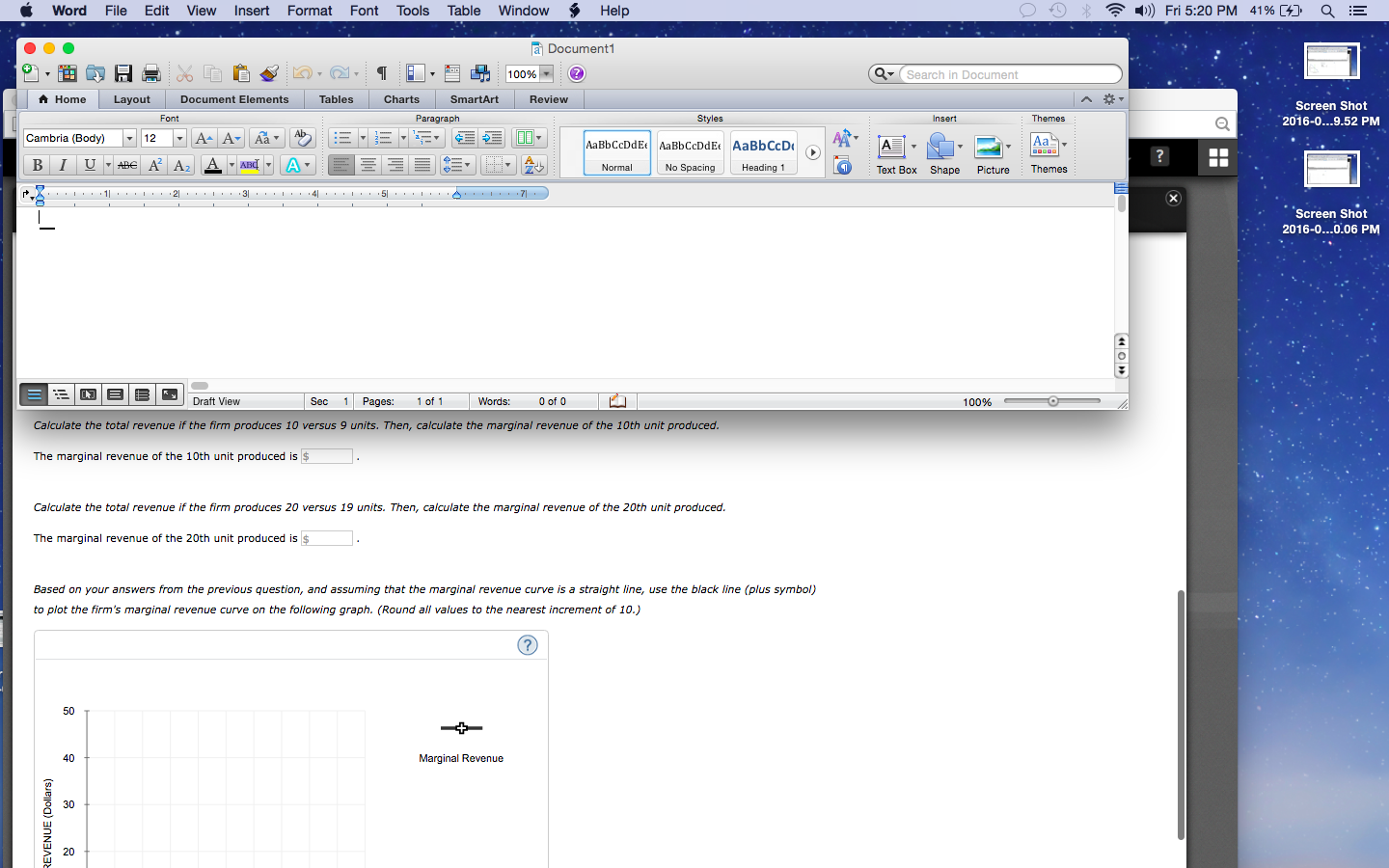This screenshot has height=868, width=1389.
Task: Toggle paragraph mark visibility
Action: pyautogui.click(x=381, y=73)
